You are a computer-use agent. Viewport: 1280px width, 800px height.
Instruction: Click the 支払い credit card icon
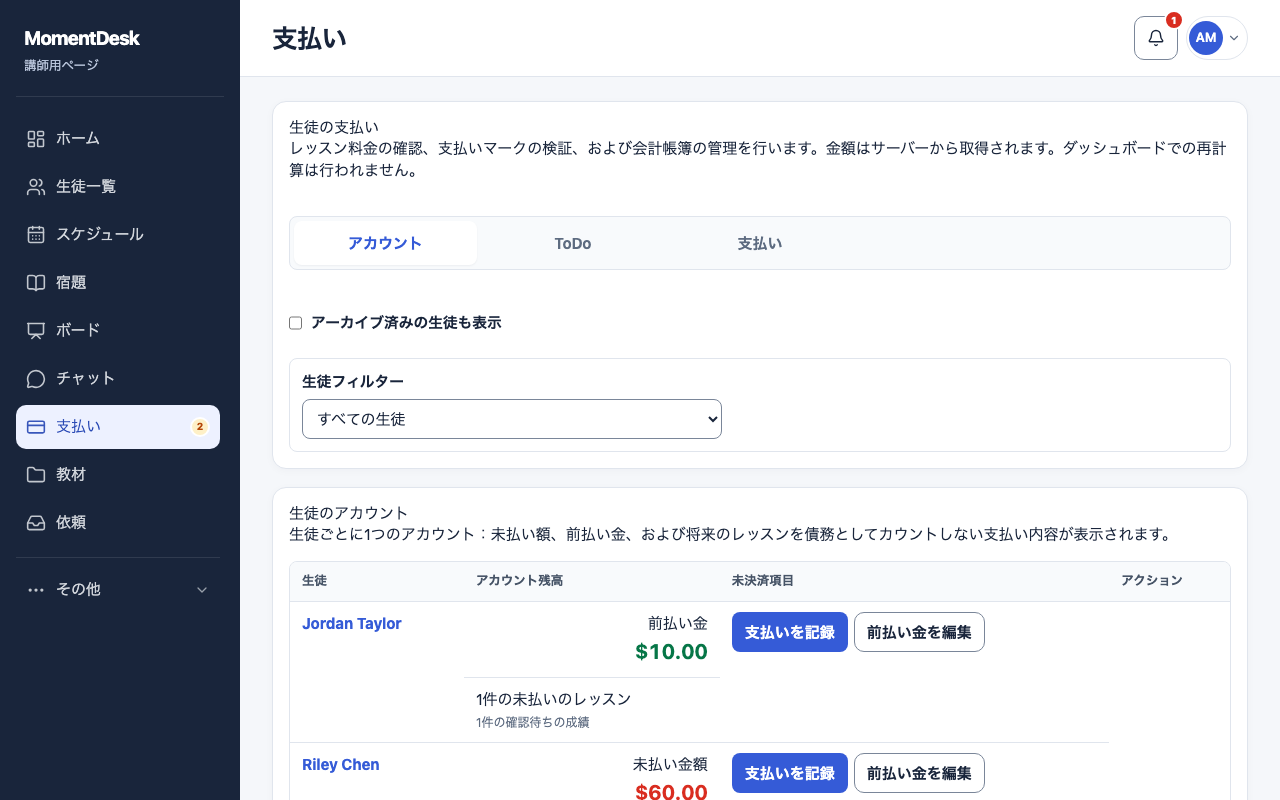36,427
